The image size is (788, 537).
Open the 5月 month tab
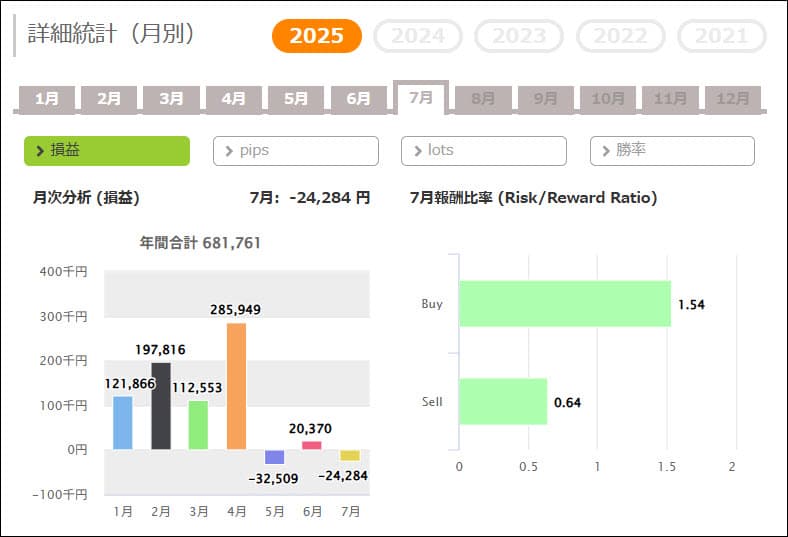(x=296, y=99)
